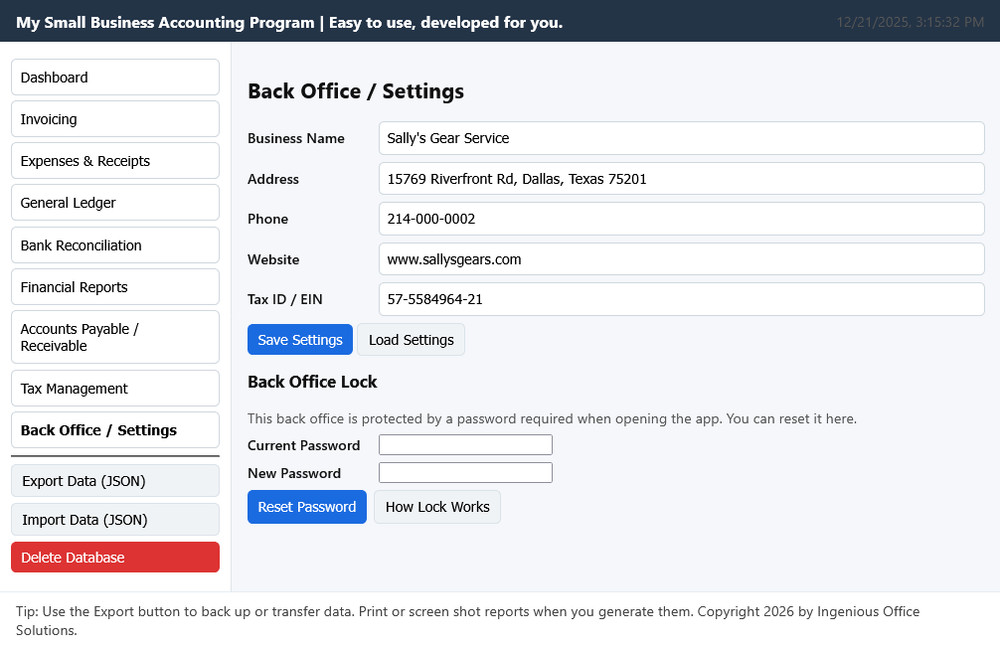Navigate to Tax Management
The height and width of the screenshot is (647, 1000).
[x=115, y=389]
